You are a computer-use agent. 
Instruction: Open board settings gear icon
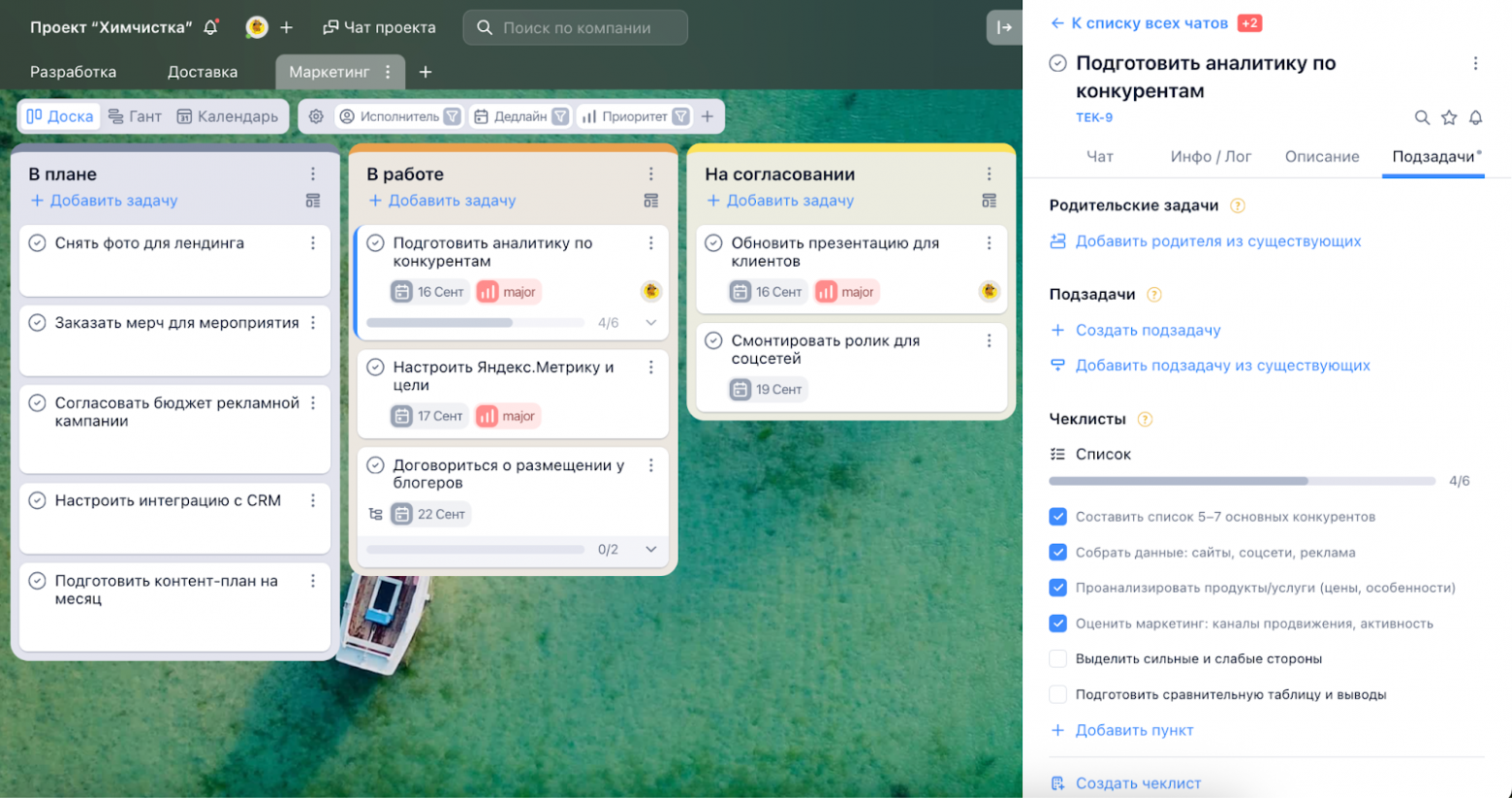tap(316, 116)
